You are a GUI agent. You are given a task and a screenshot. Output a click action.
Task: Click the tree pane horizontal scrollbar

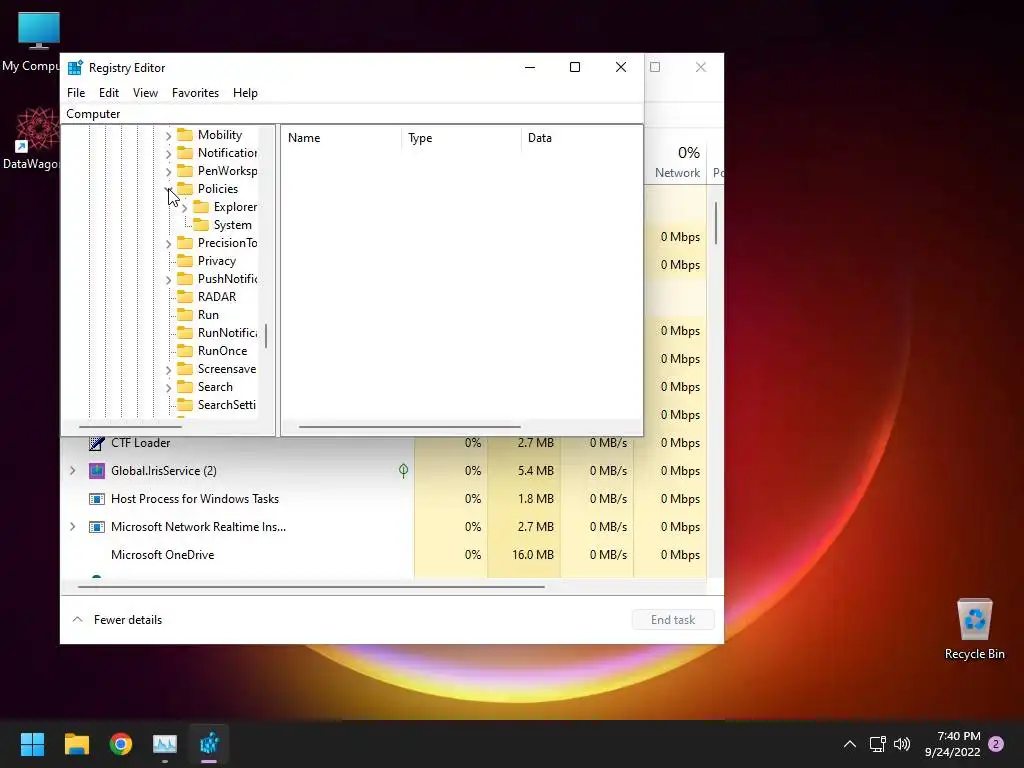(x=131, y=427)
